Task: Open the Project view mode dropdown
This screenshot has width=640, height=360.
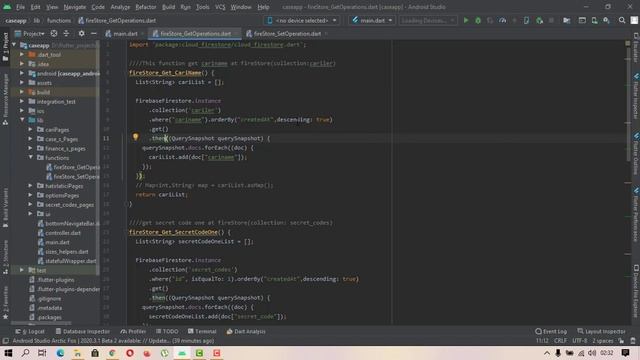Action: [29, 33]
